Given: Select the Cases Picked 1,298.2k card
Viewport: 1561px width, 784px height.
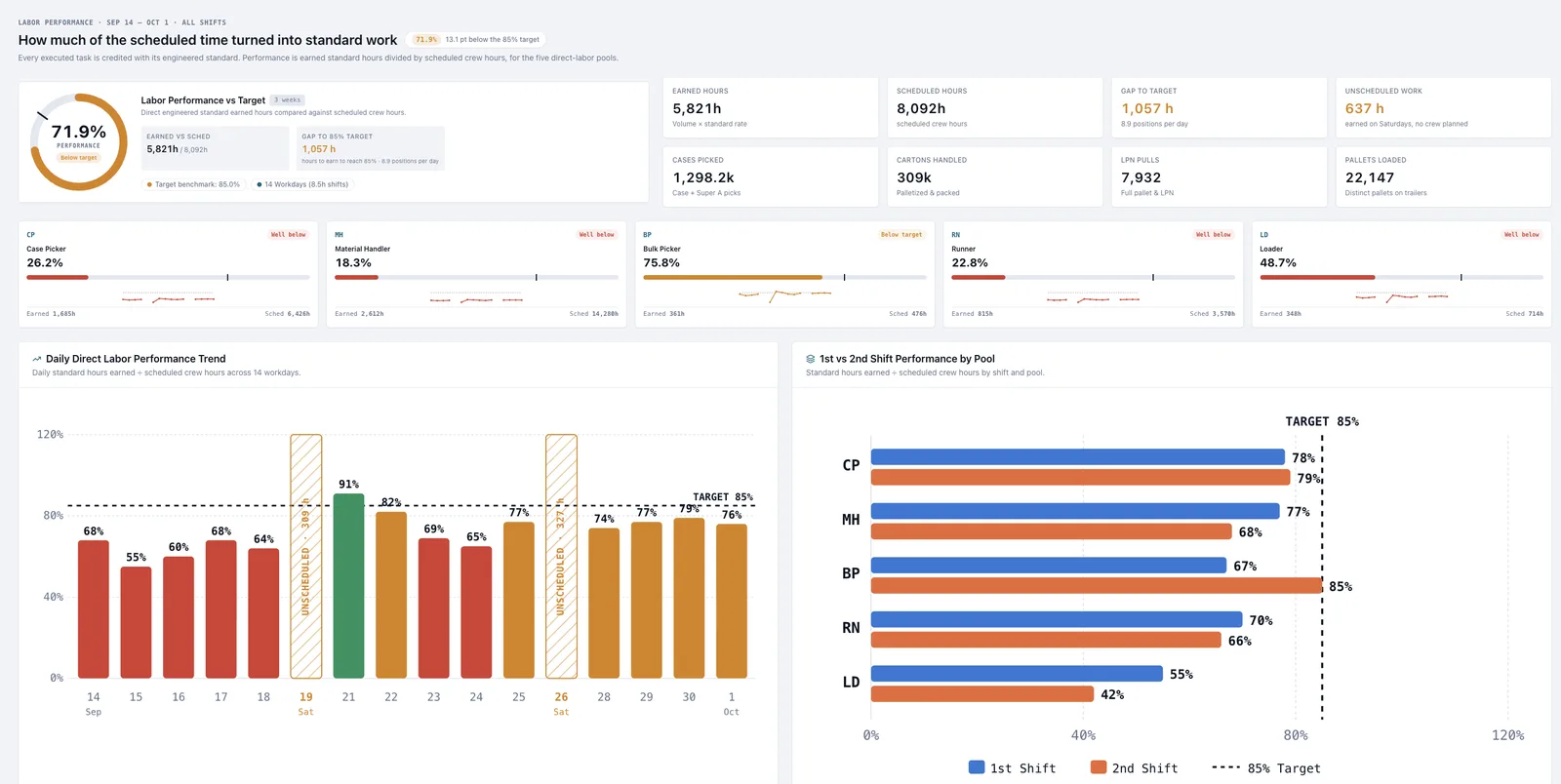Looking at the screenshot, I should (771, 176).
